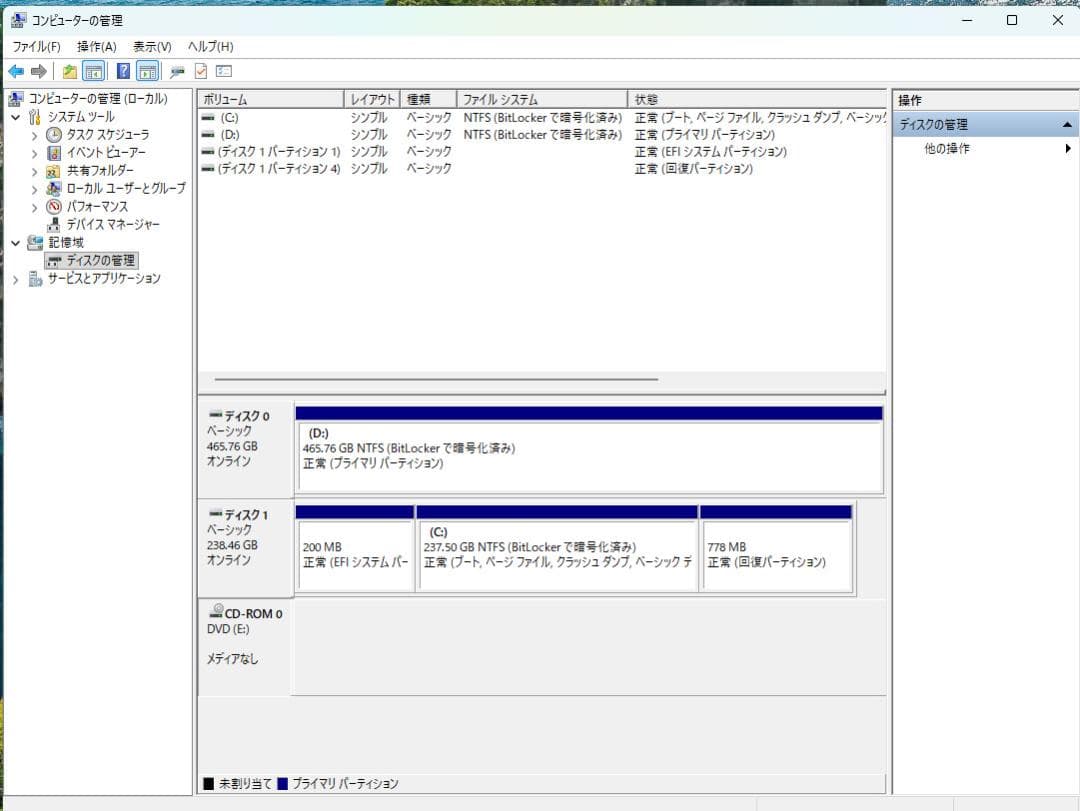The width and height of the screenshot is (1080, 811).
Task: Click the Forward navigation arrow icon
Action: 39,70
